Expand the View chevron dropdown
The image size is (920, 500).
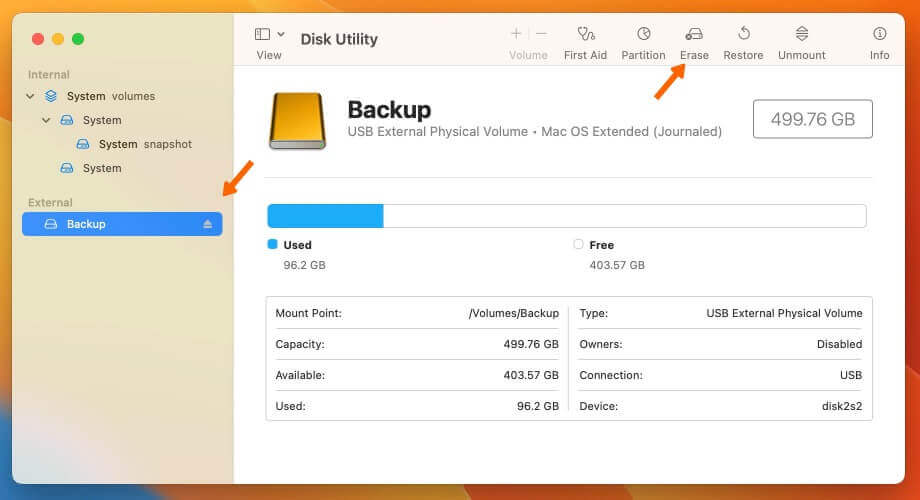click(x=281, y=35)
